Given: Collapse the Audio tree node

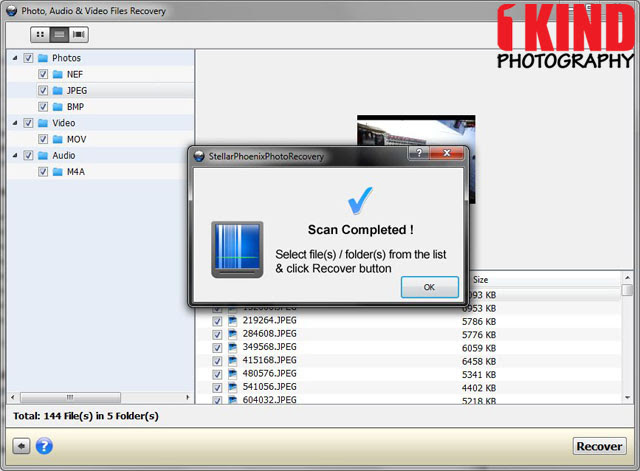Looking at the screenshot, I should coord(15,155).
